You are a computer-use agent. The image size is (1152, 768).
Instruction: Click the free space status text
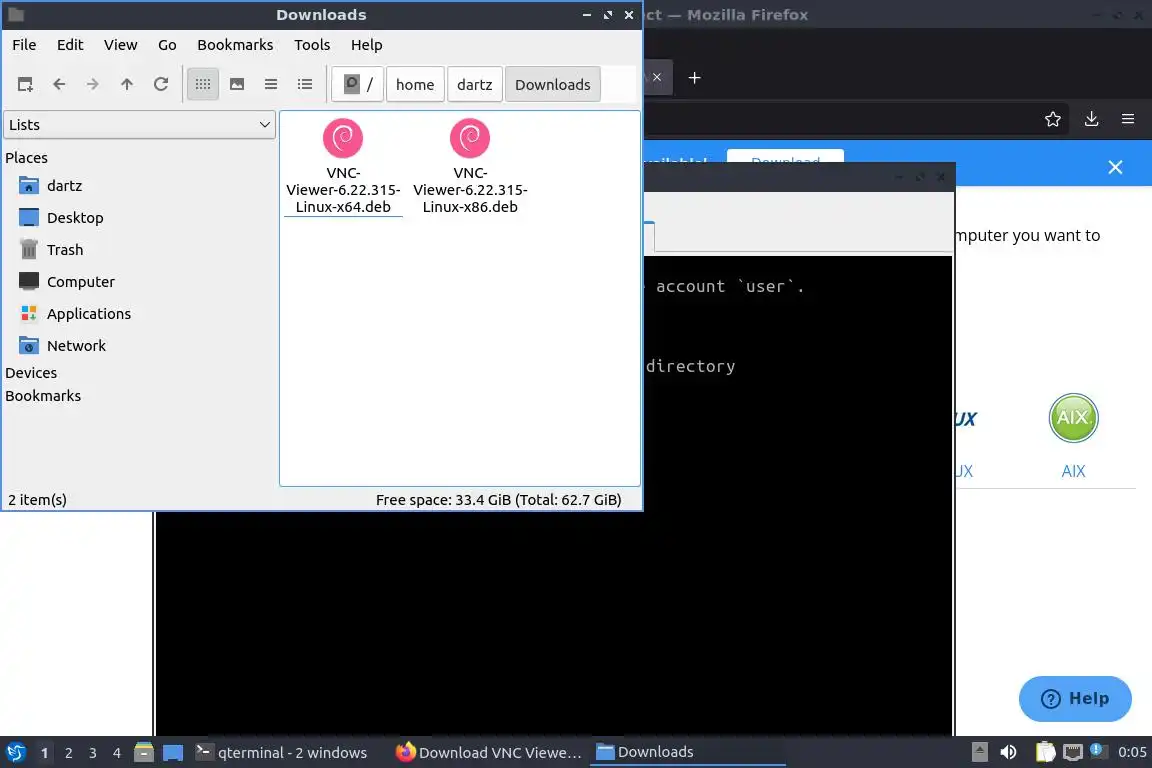[x=498, y=500]
